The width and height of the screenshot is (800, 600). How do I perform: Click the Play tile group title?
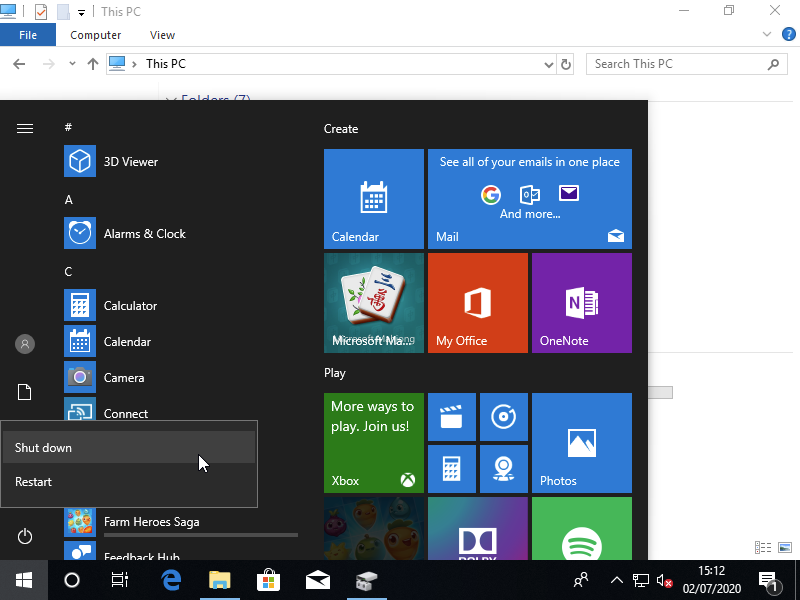pos(335,373)
